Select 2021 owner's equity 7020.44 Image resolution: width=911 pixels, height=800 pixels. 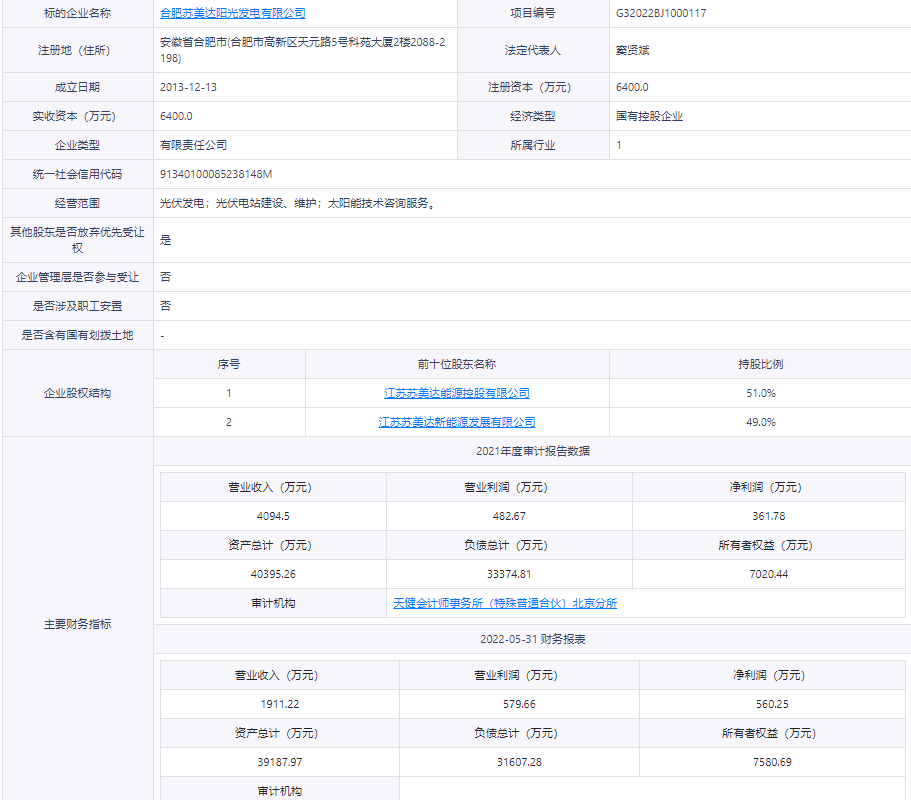click(769, 575)
